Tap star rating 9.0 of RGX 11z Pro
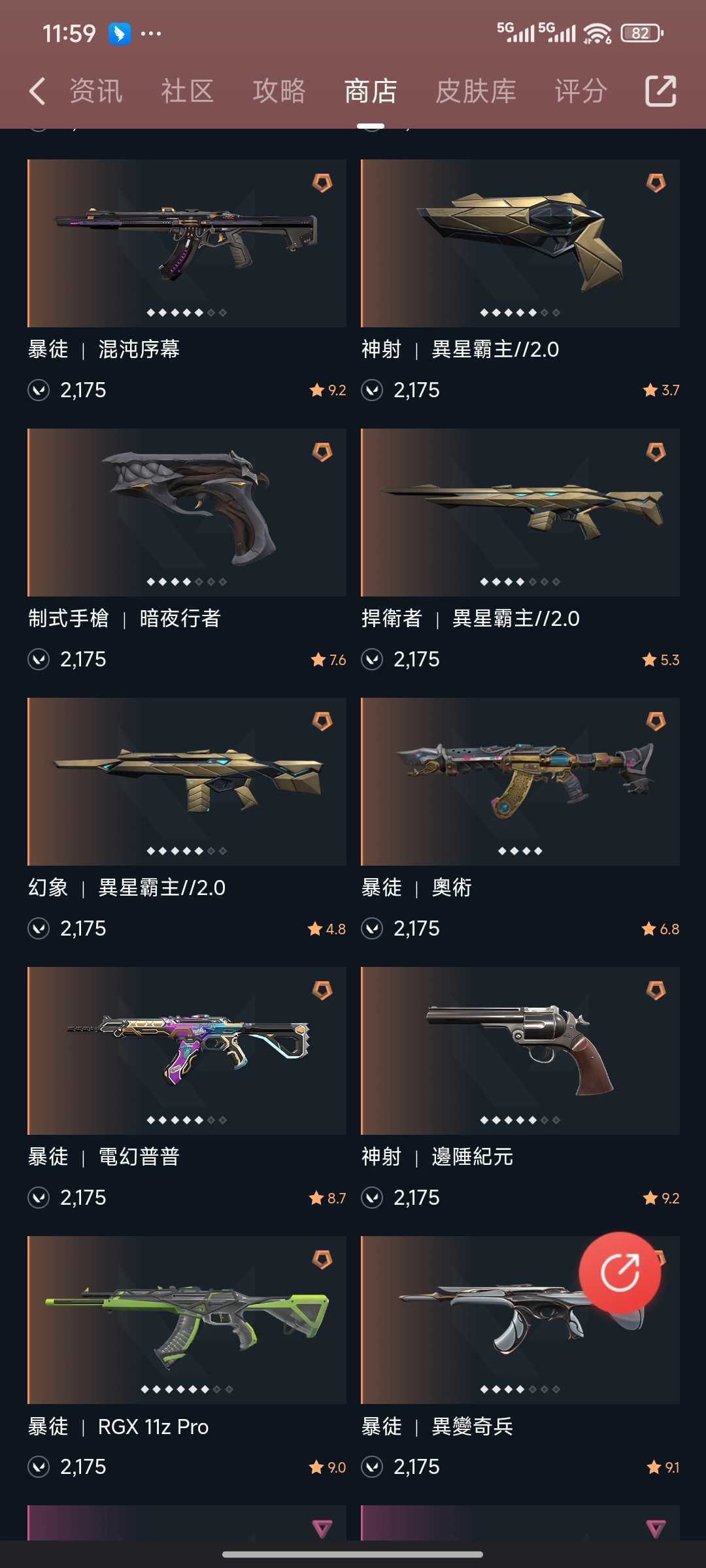706x1568 pixels. click(x=327, y=1467)
